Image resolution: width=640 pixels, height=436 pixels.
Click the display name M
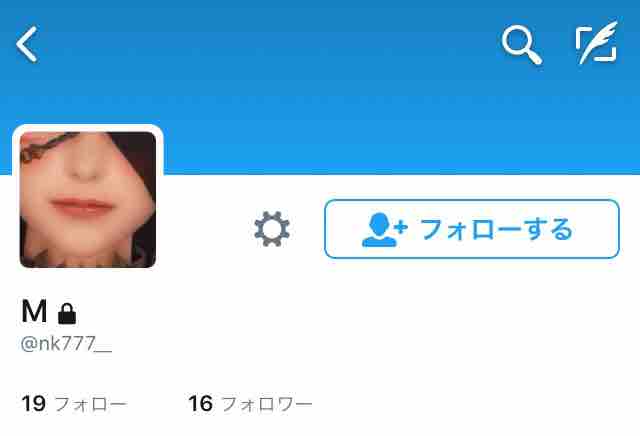pos(34,311)
